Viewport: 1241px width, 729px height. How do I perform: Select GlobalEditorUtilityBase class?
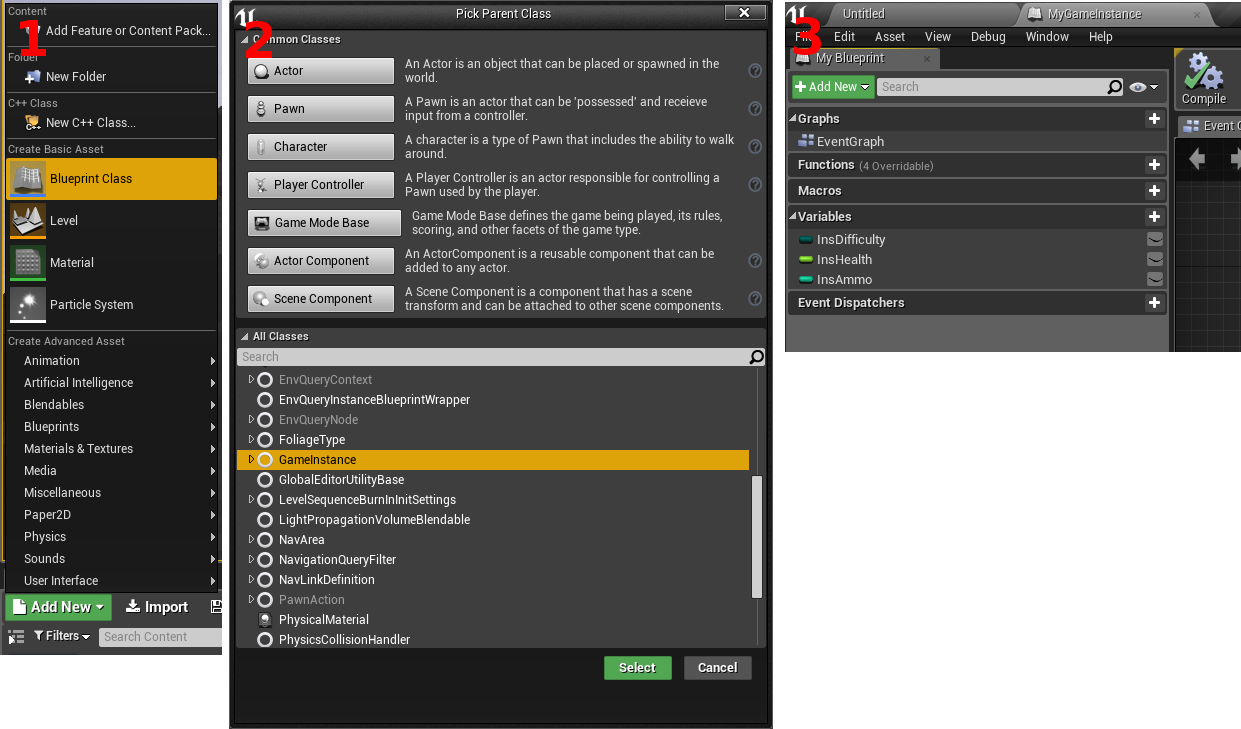point(341,480)
